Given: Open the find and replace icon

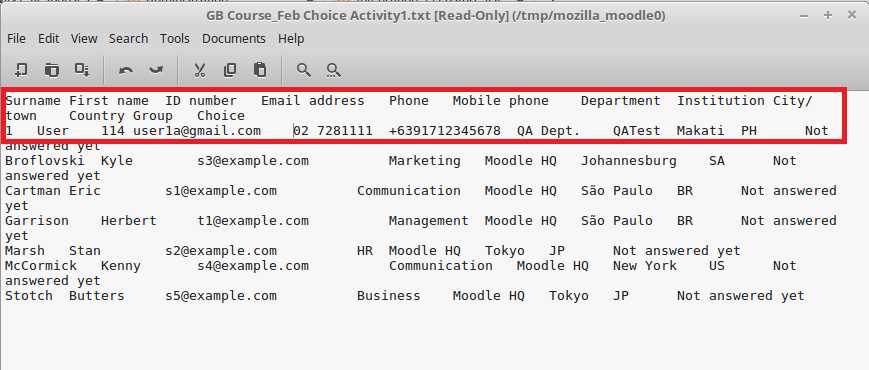Looking at the screenshot, I should pyautogui.click(x=334, y=70).
